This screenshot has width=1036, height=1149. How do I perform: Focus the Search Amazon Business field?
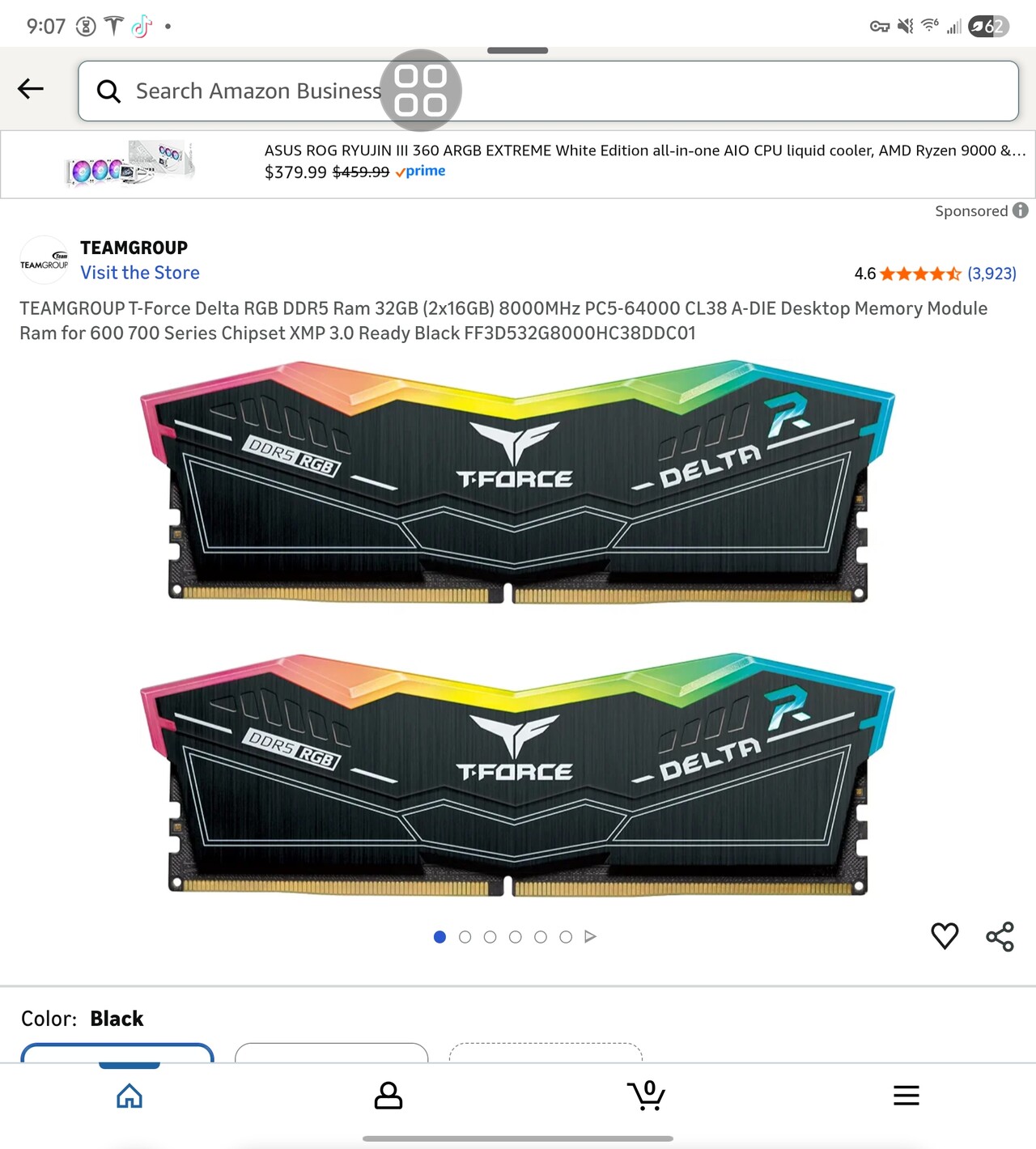(548, 91)
